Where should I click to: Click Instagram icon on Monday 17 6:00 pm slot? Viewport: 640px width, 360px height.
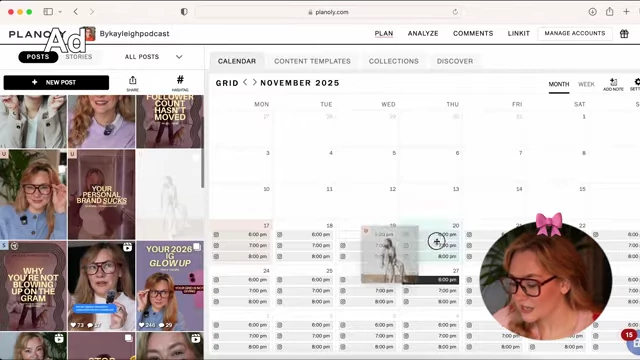tap(216, 235)
